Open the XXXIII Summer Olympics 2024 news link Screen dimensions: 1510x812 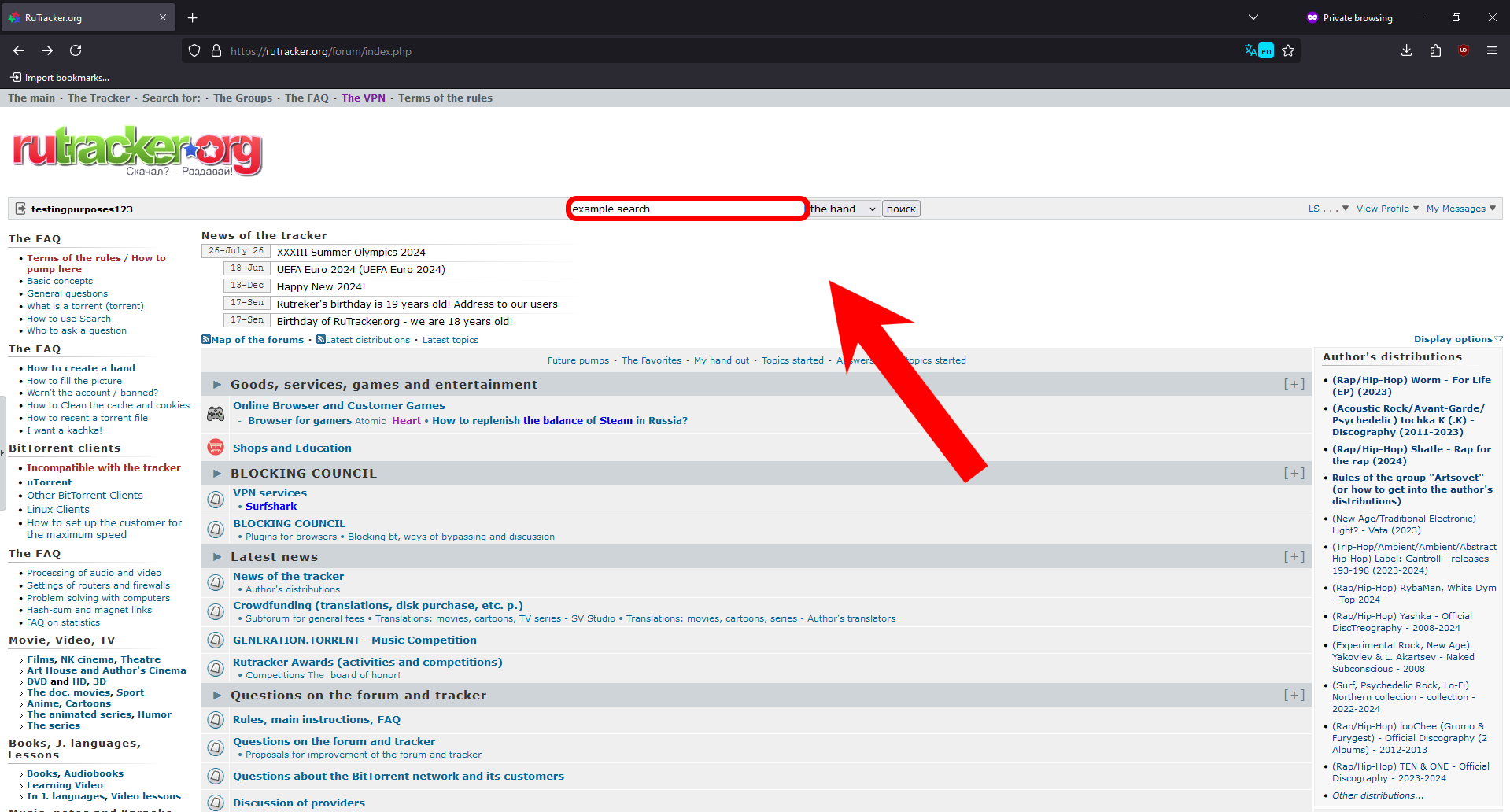pyautogui.click(x=351, y=252)
